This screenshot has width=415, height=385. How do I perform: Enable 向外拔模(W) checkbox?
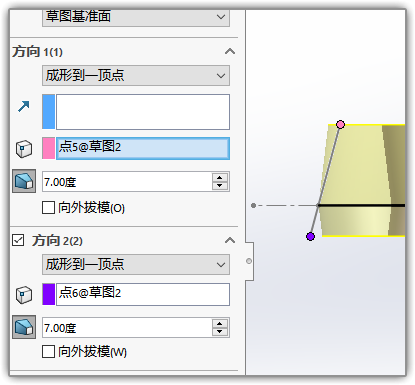48,351
